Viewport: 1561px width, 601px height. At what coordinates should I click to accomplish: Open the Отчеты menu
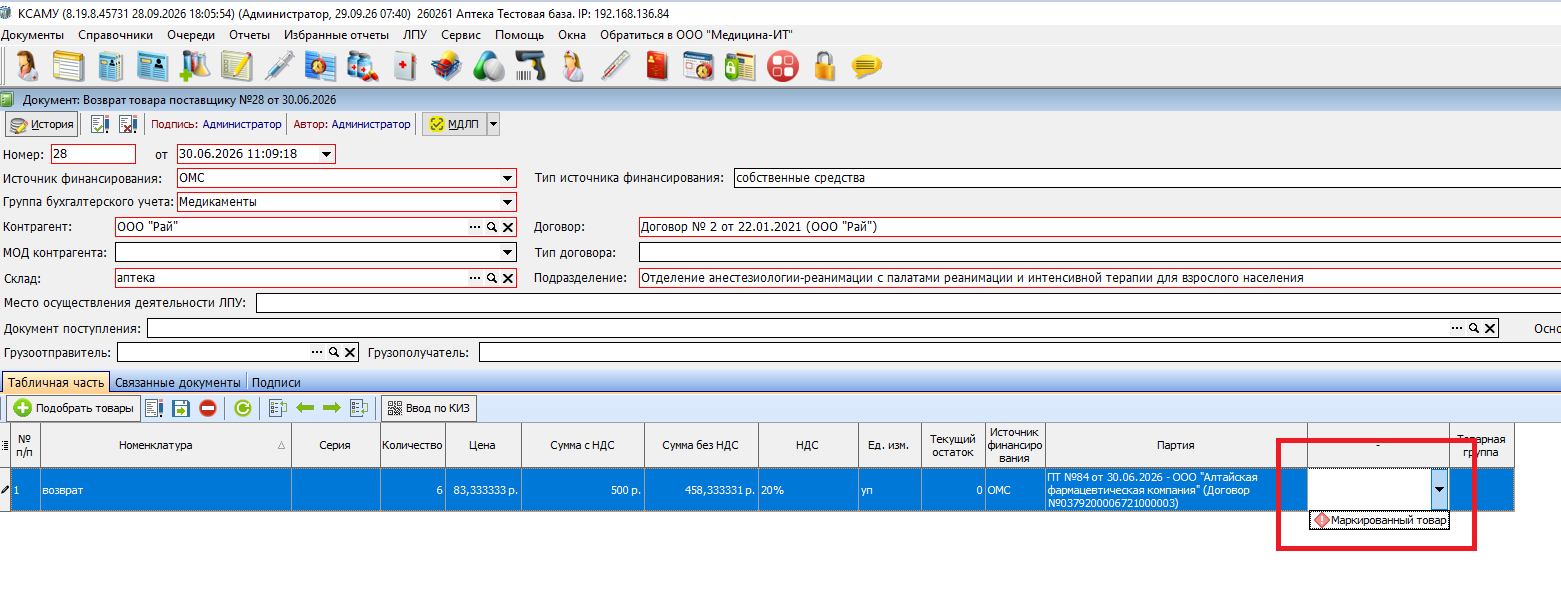pyautogui.click(x=249, y=34)
